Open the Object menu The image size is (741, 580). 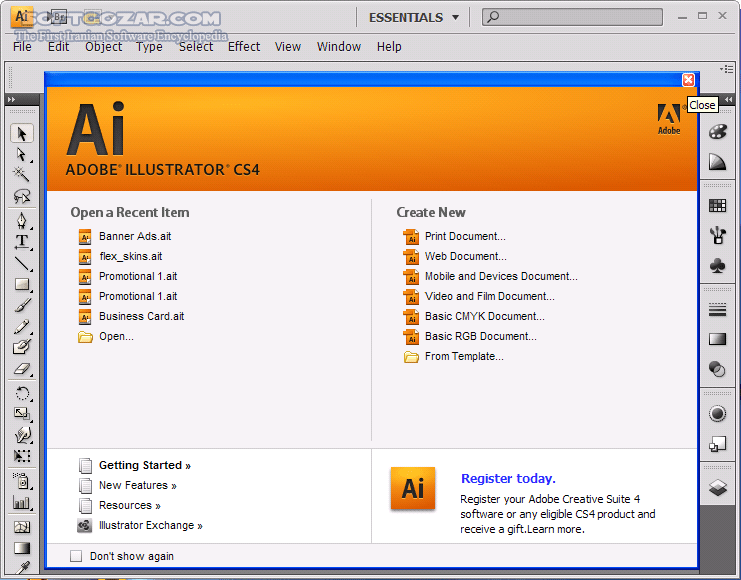click(103, 47)
